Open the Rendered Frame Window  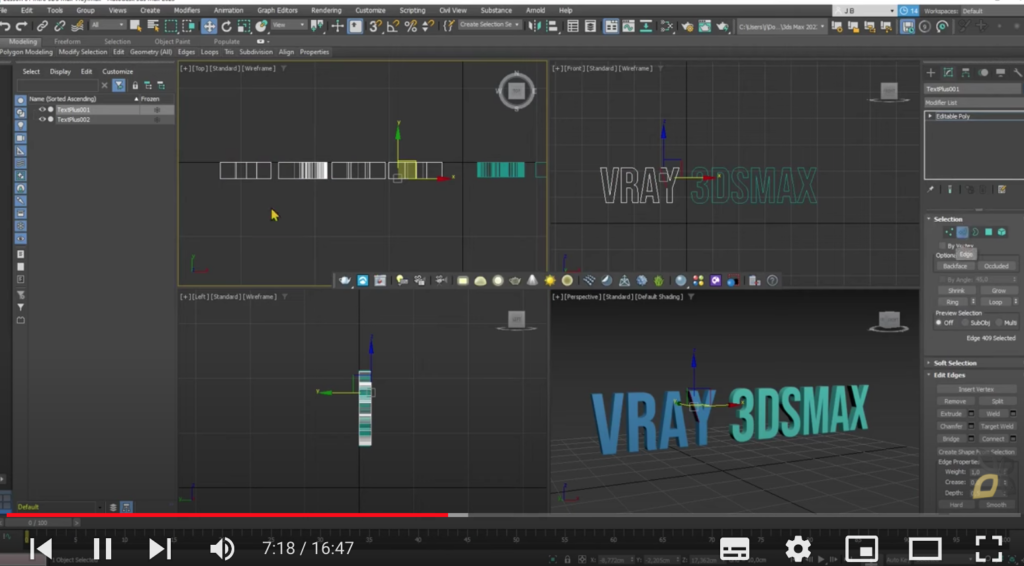(x=705, y=26)
